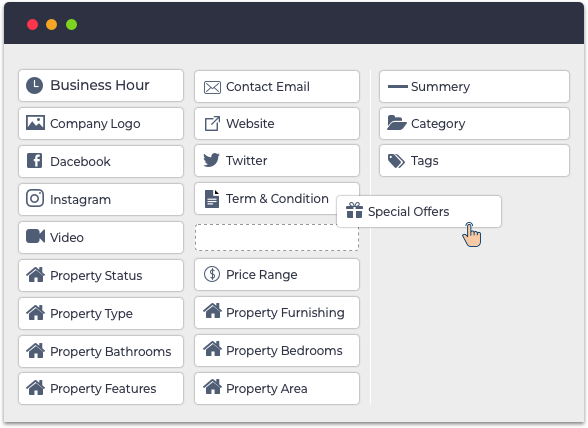Click the envelope icon for Contact Email
The height and width of the screenshot is (428, 588).
click(212, 87)
